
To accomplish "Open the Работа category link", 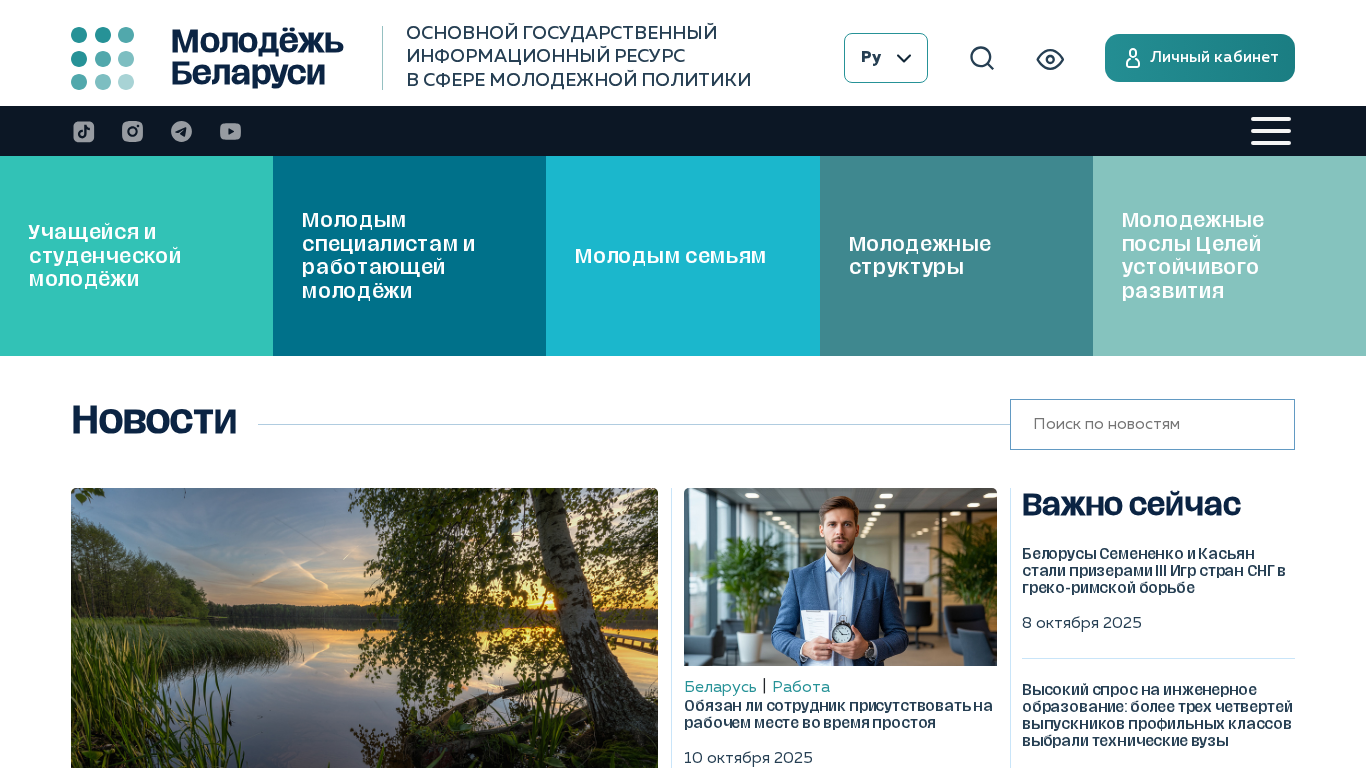I will (x=801, y=687).
